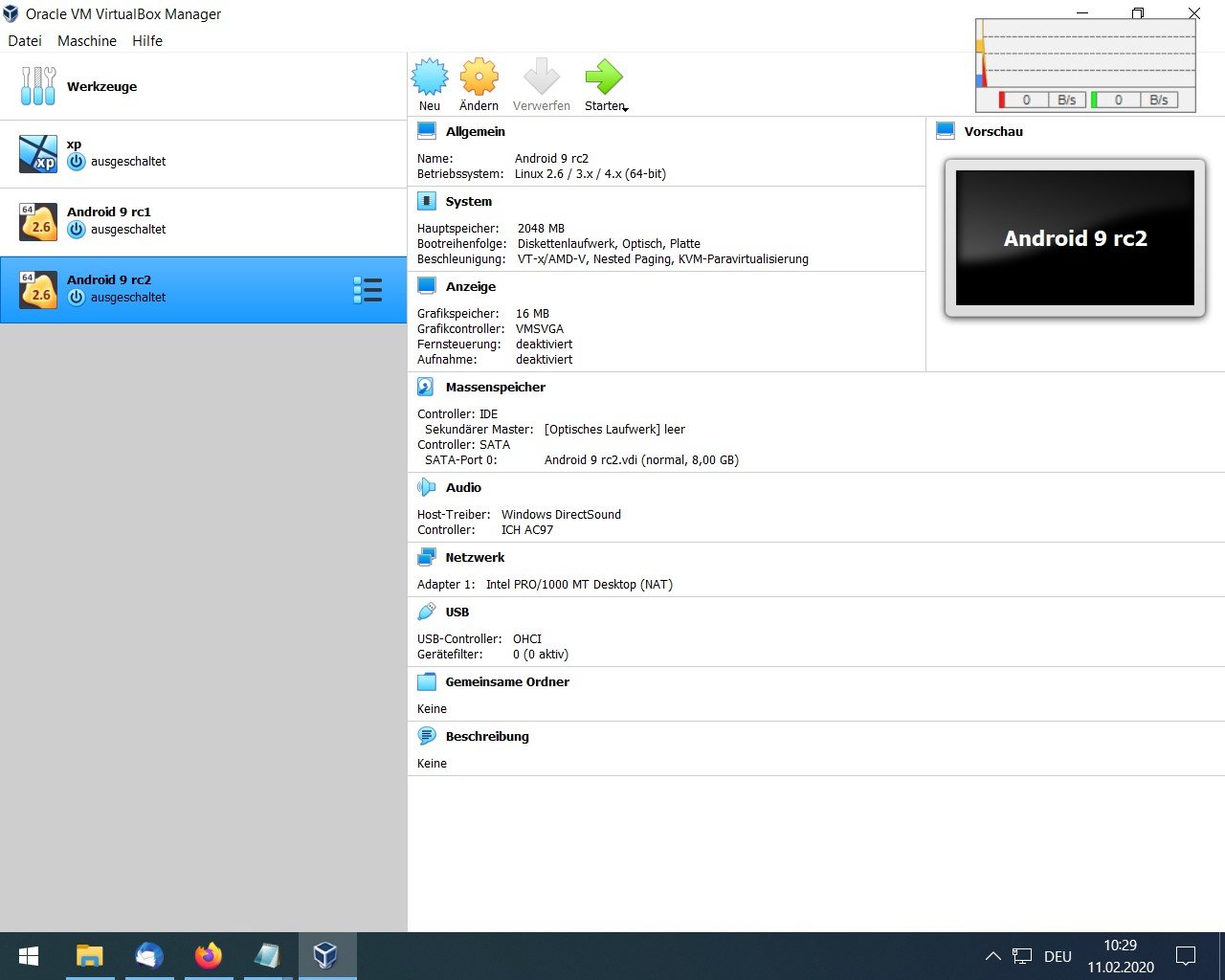The image size is (1225, 980).
Task: Open the Werkzeuge tools icon
Action: click(38, 86)
